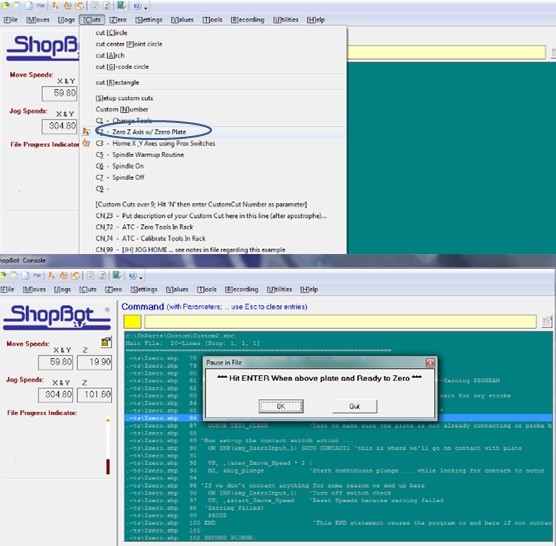
Task: Click first checklist toolbar icon in Cuts-menu window
Action: pos(95,6)
